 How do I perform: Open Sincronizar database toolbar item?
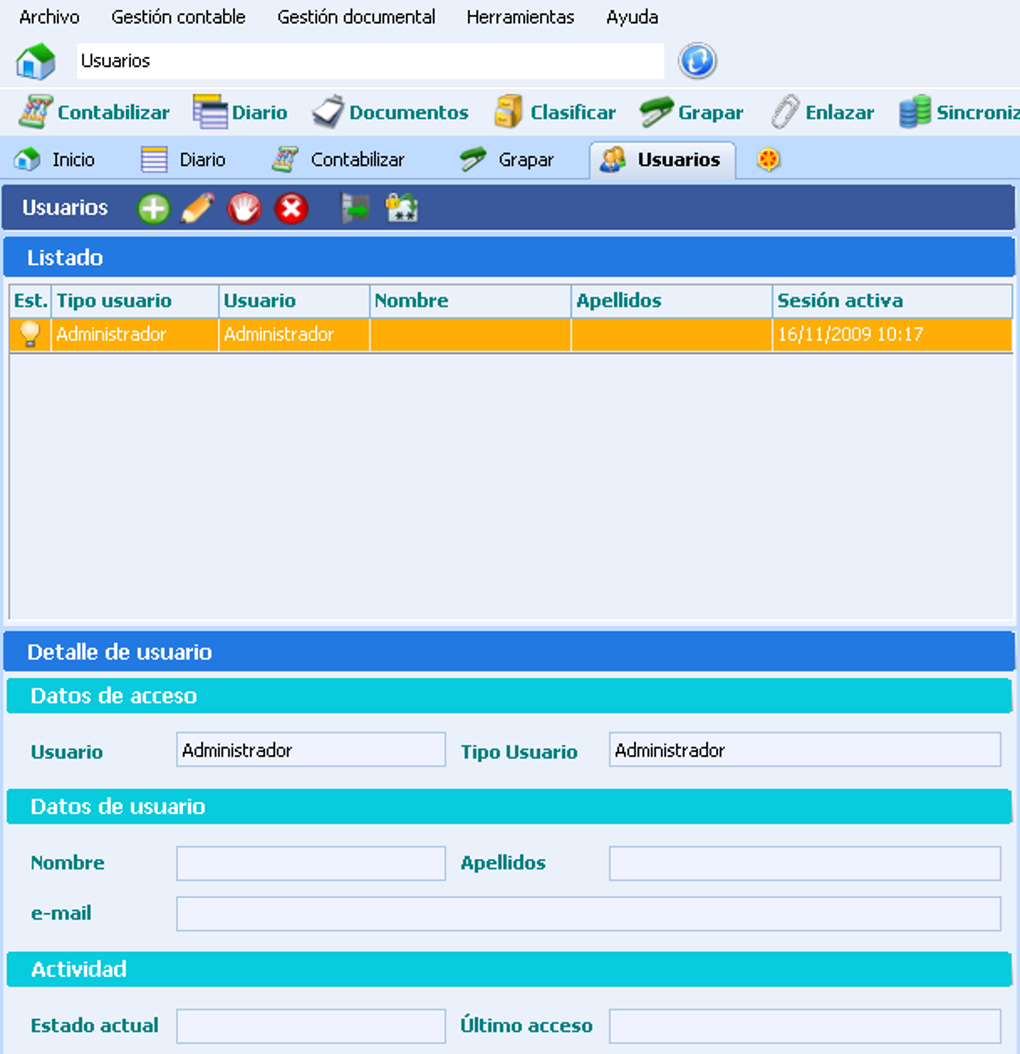pos(959,112)
